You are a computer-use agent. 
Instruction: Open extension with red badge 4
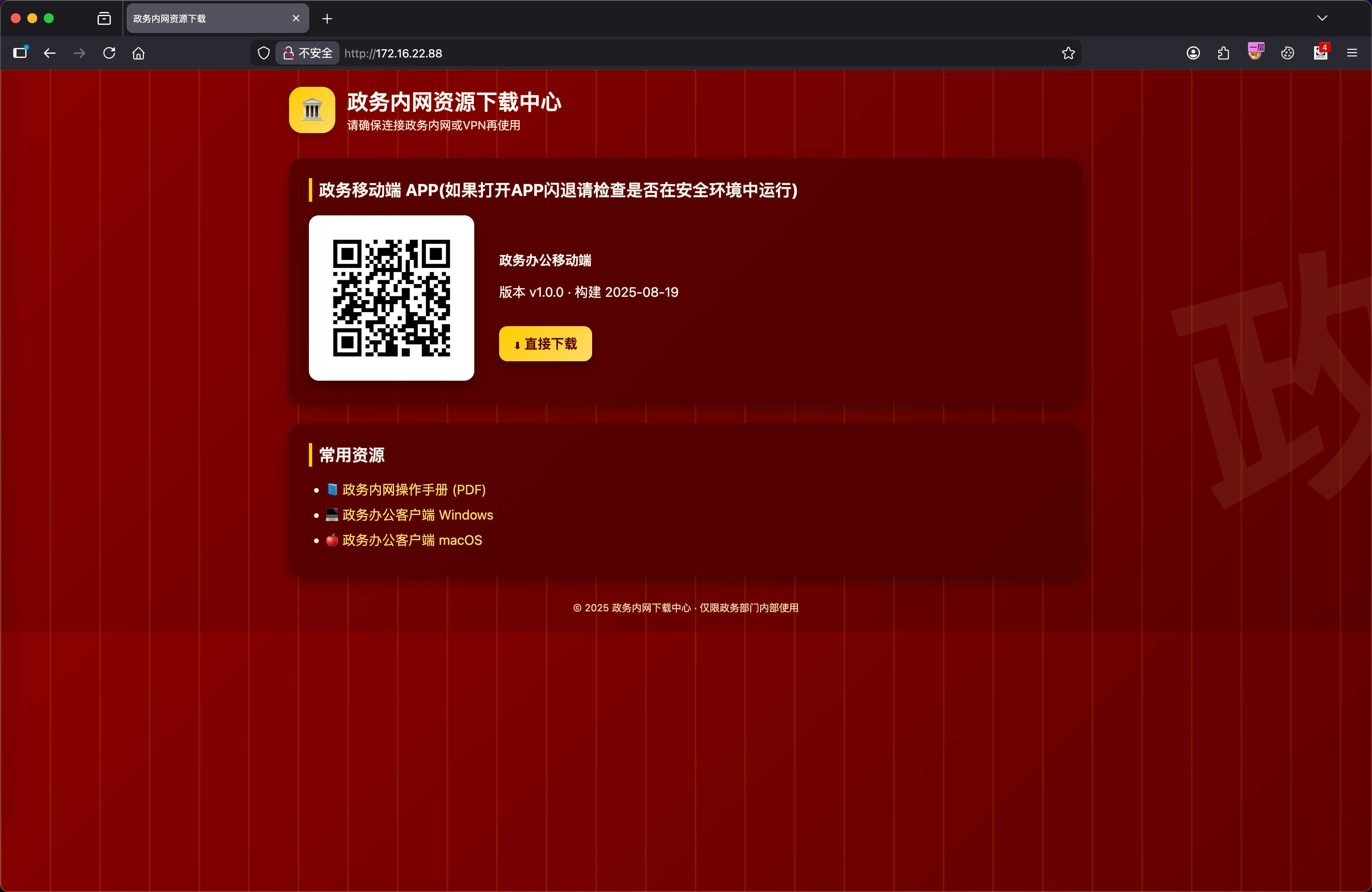(x=1320, y=53)
